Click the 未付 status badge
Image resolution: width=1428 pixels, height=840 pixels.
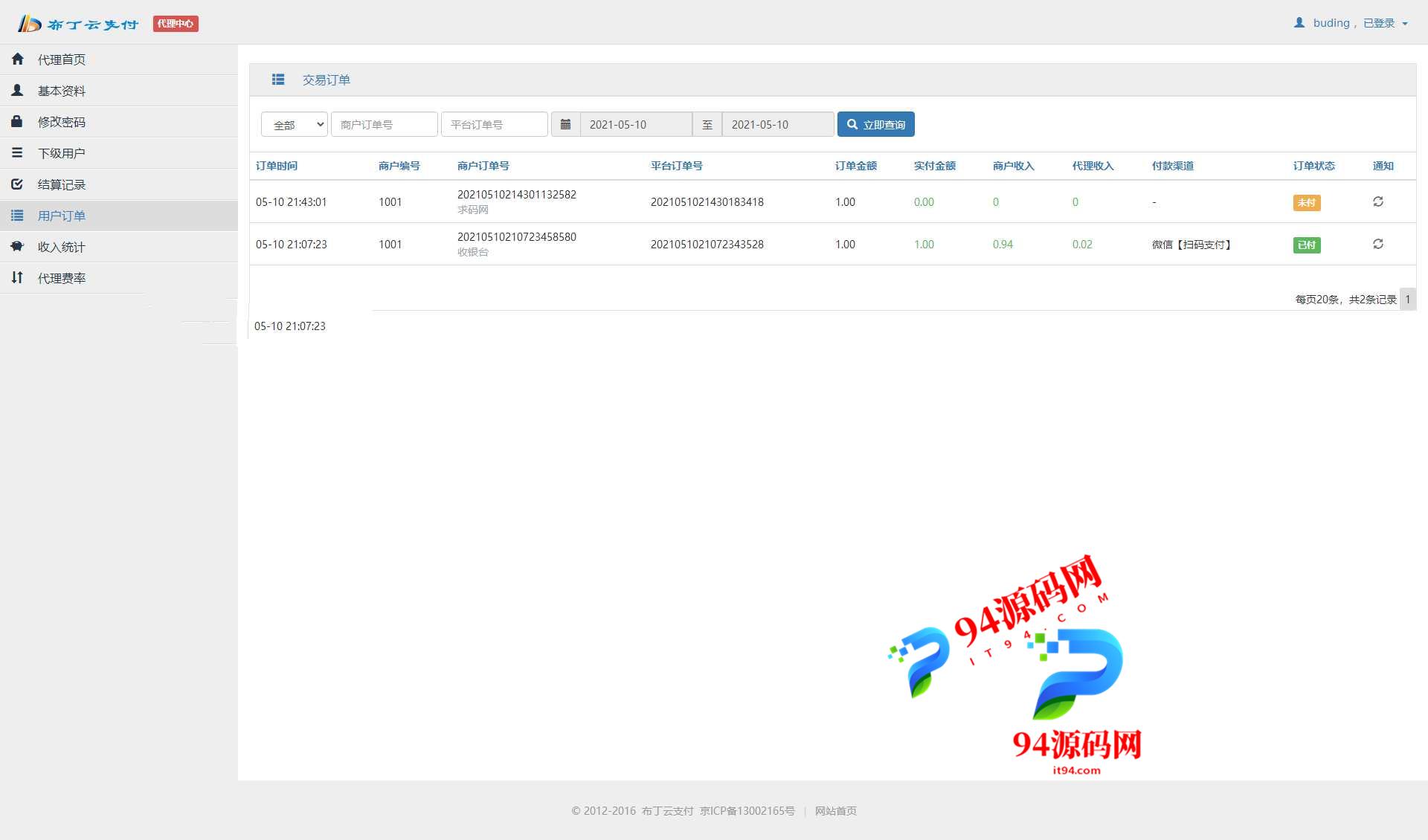[x=1307, y=202]
